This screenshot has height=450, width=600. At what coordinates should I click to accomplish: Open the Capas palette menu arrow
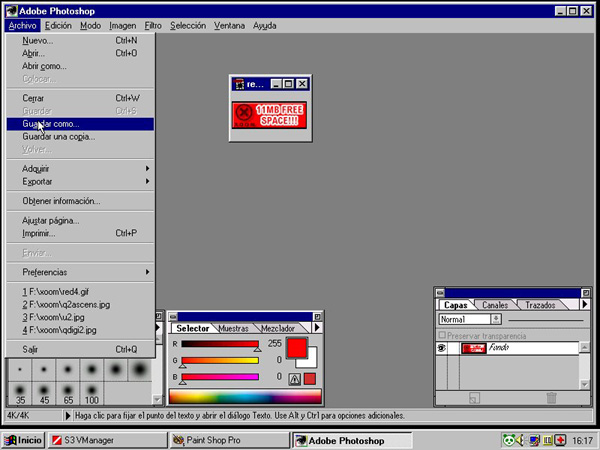[584, 305]
